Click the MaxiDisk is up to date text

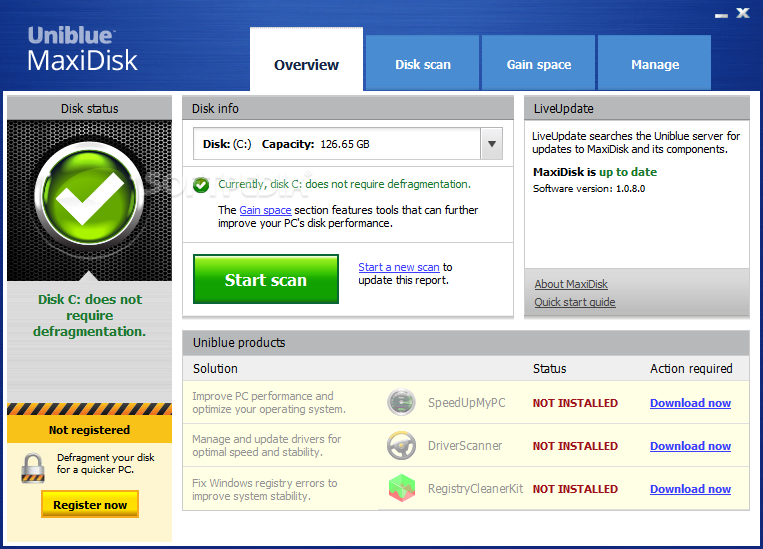pyautogui.click(x=595, y=172)
